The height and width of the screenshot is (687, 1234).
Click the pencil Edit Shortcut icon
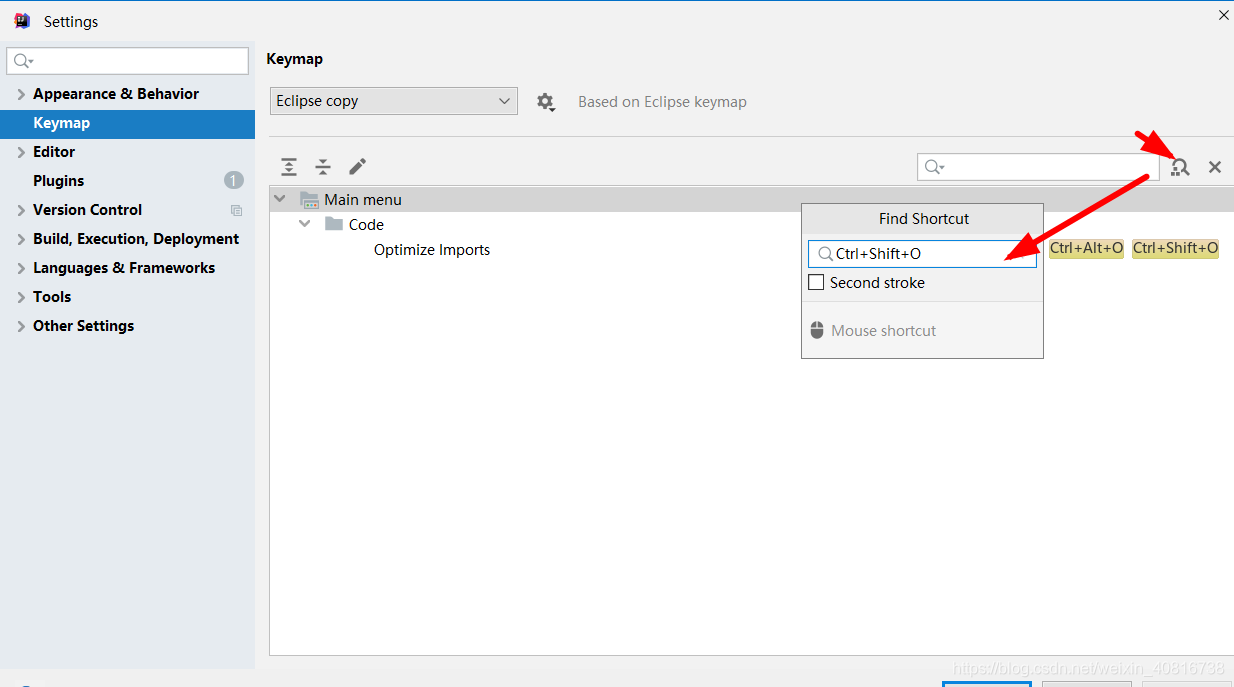point(357,167)
